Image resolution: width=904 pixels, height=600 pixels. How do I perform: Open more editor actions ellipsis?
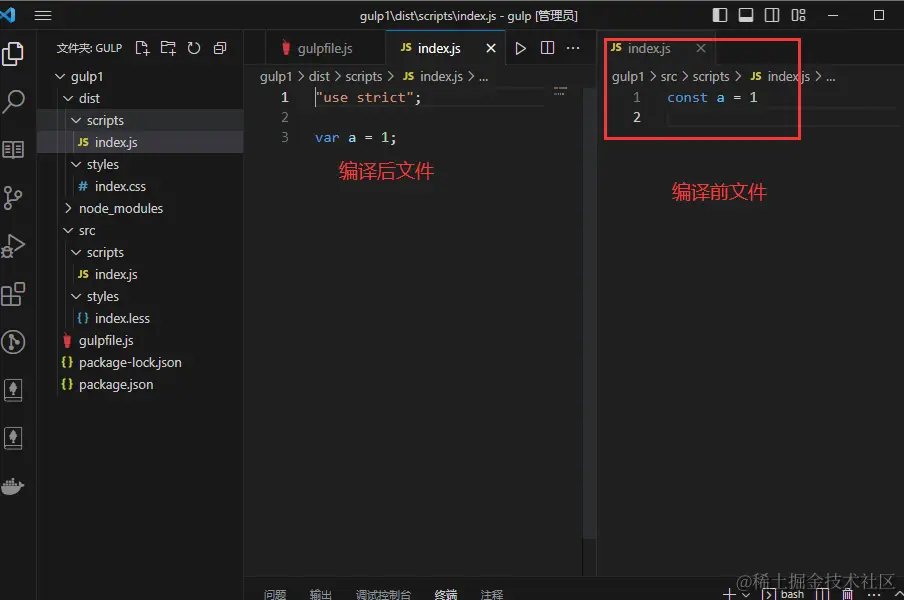pos(573,48)
